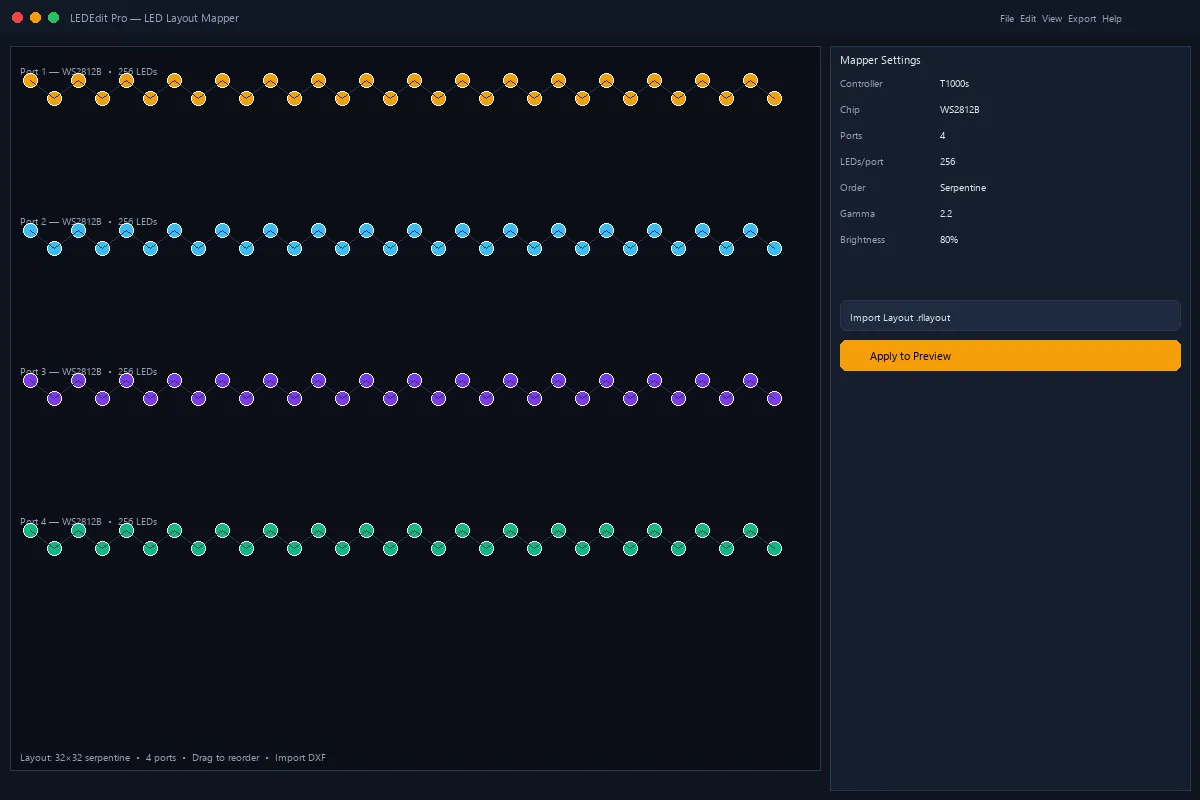1200x800 pixels.
Task: Click the Port 1 — WS2812B strip label
Action: point(61,72)
